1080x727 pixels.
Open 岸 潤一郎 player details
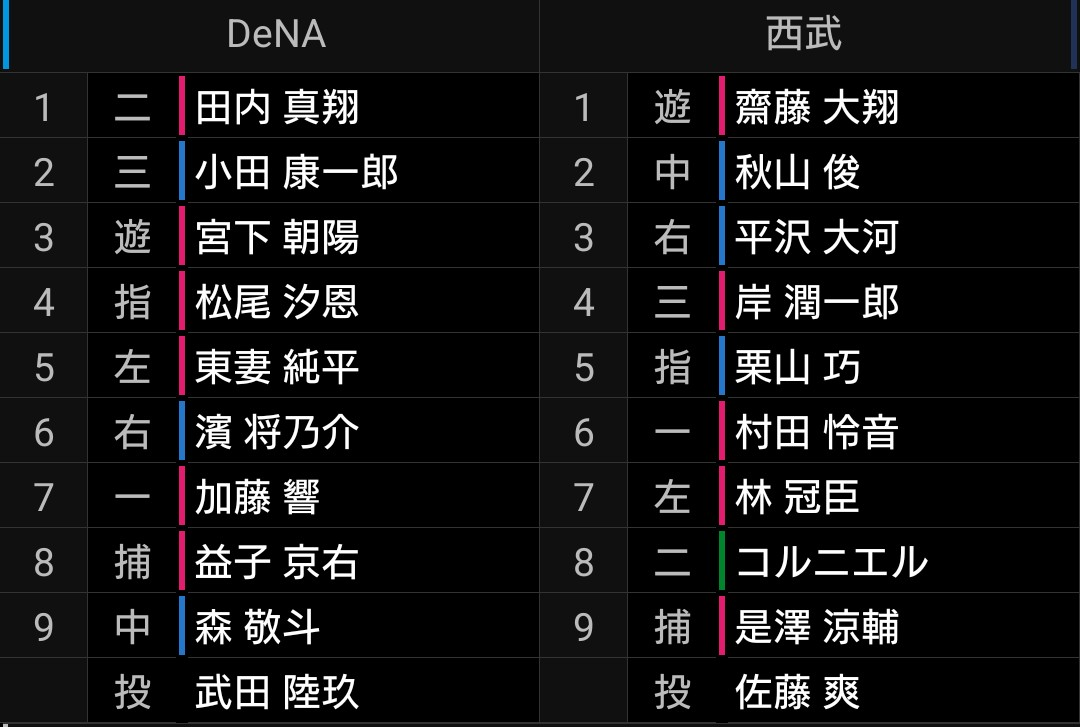coord(817,302)
